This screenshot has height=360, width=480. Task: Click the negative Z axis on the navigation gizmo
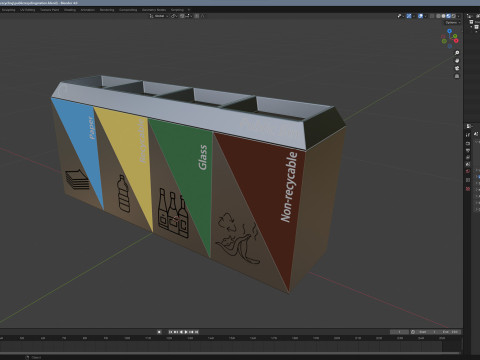tap(450, 46)
